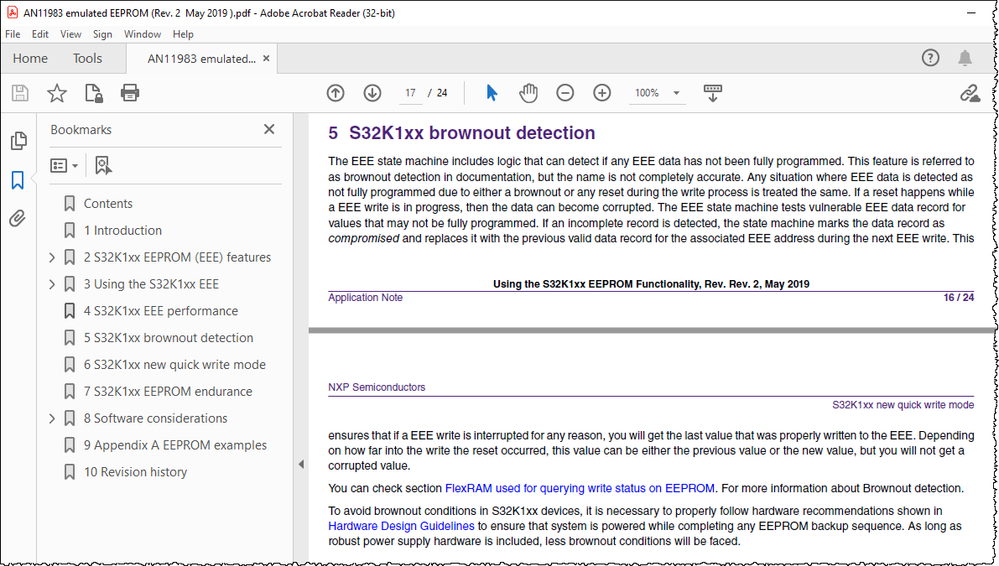The width and height of the screenshot is (999, 566).
Task: Click the protected file info icon
Action: [94, 93]
